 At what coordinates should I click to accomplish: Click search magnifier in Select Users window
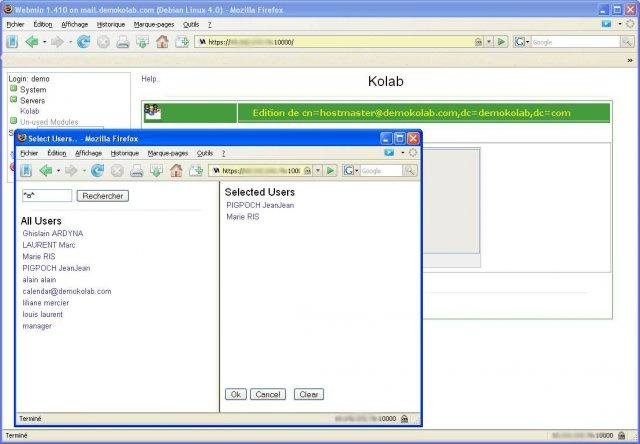tap(410, 171)
